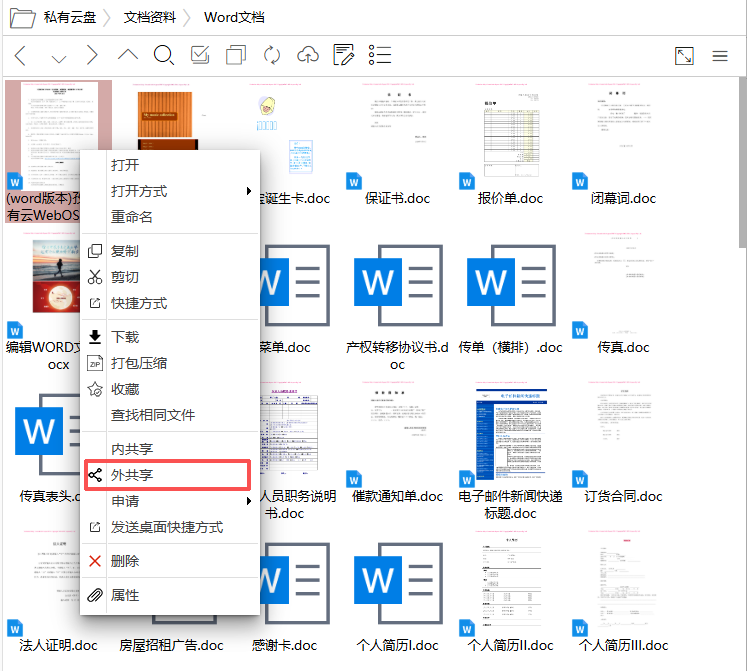This screenshot has width=747, height=671.
Task: Select the 报价单.doc file thumbnail
Action: tap(510, 130)
